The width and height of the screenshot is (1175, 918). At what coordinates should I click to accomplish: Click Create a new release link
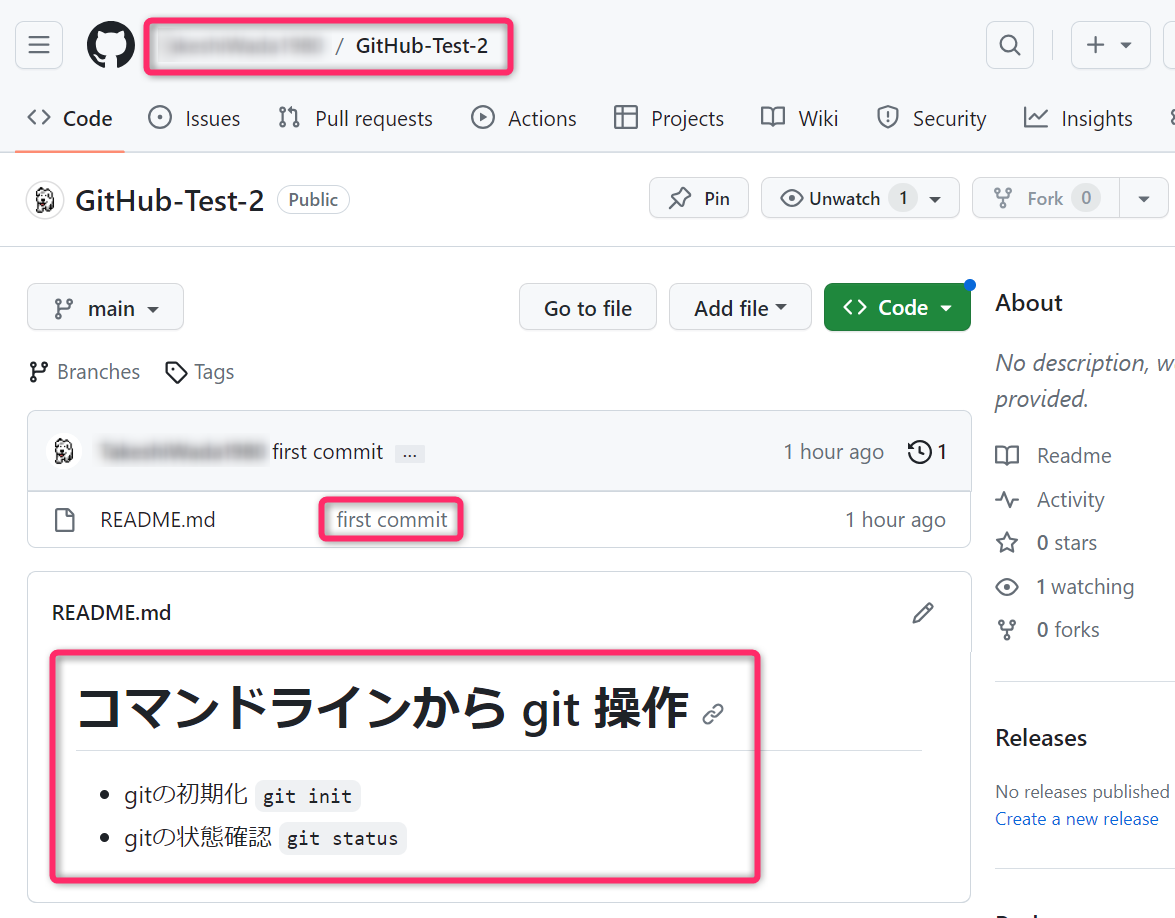(x=1076, y=819)
